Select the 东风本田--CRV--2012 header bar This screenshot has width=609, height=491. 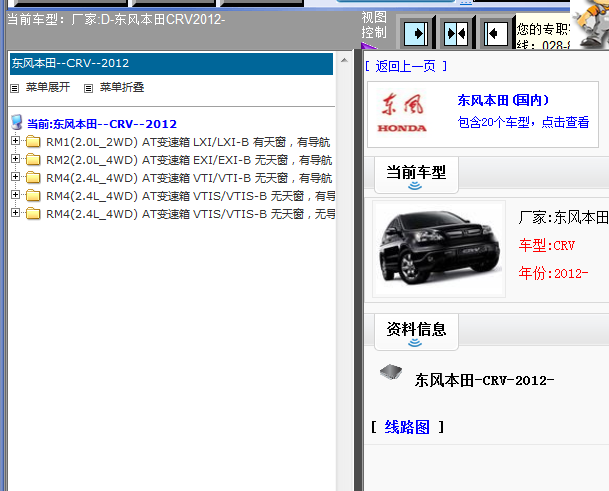click(x=171, y=63)
